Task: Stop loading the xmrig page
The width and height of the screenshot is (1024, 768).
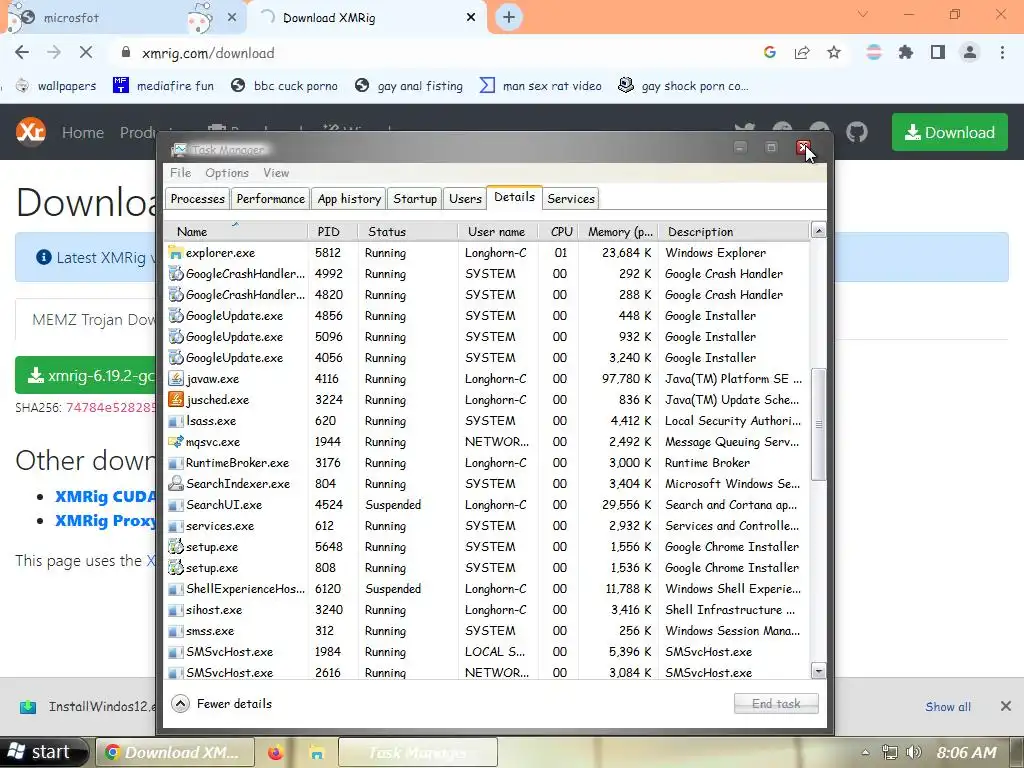Action: tap(86, 53)
